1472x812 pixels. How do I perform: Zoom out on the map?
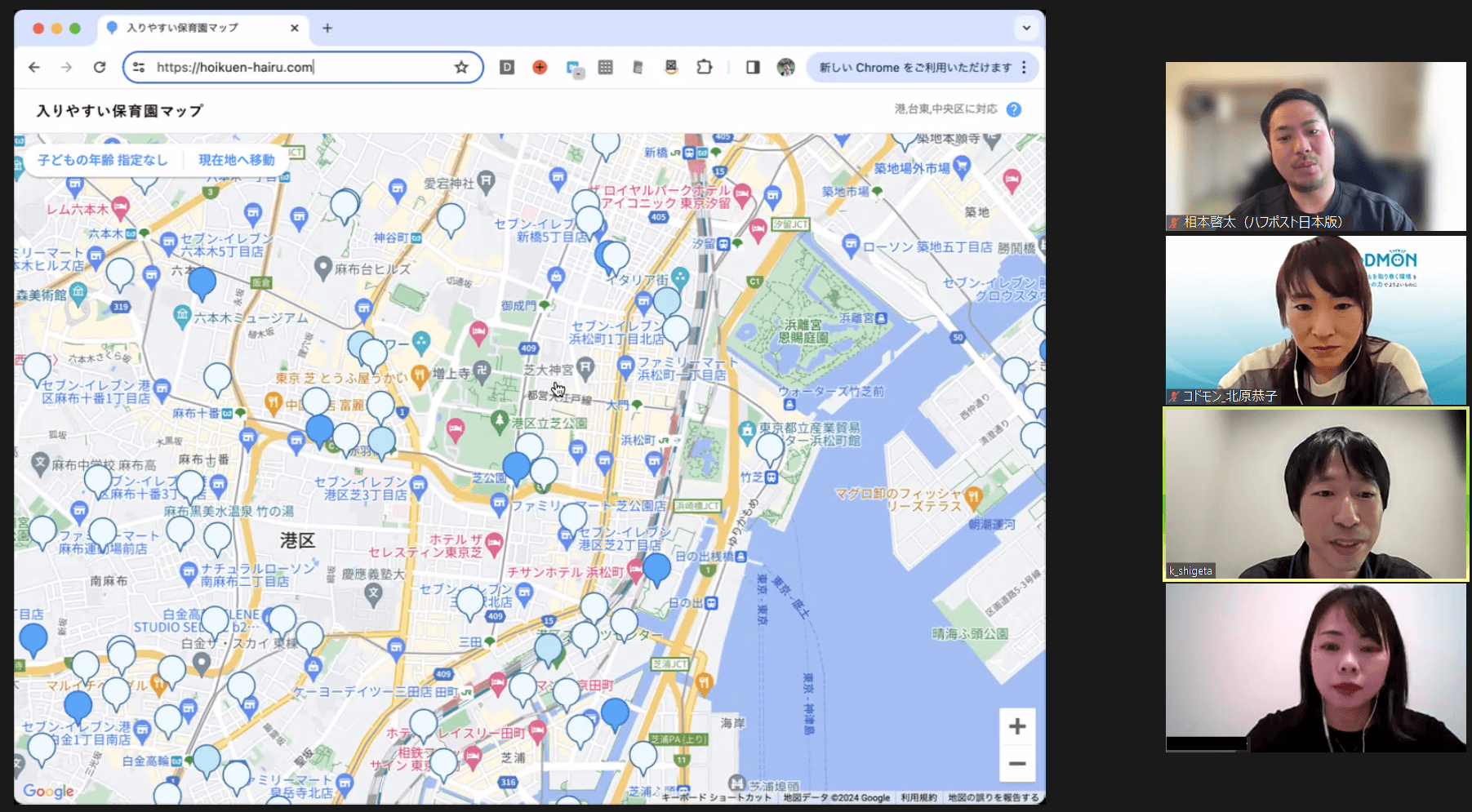click(x=1016, y=764)
